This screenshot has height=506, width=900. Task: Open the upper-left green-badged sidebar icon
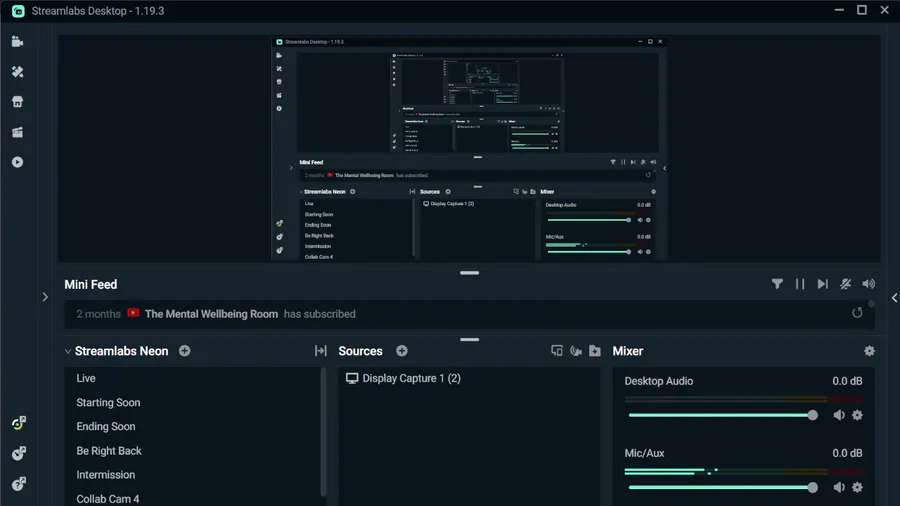click(x=18, y=423)
